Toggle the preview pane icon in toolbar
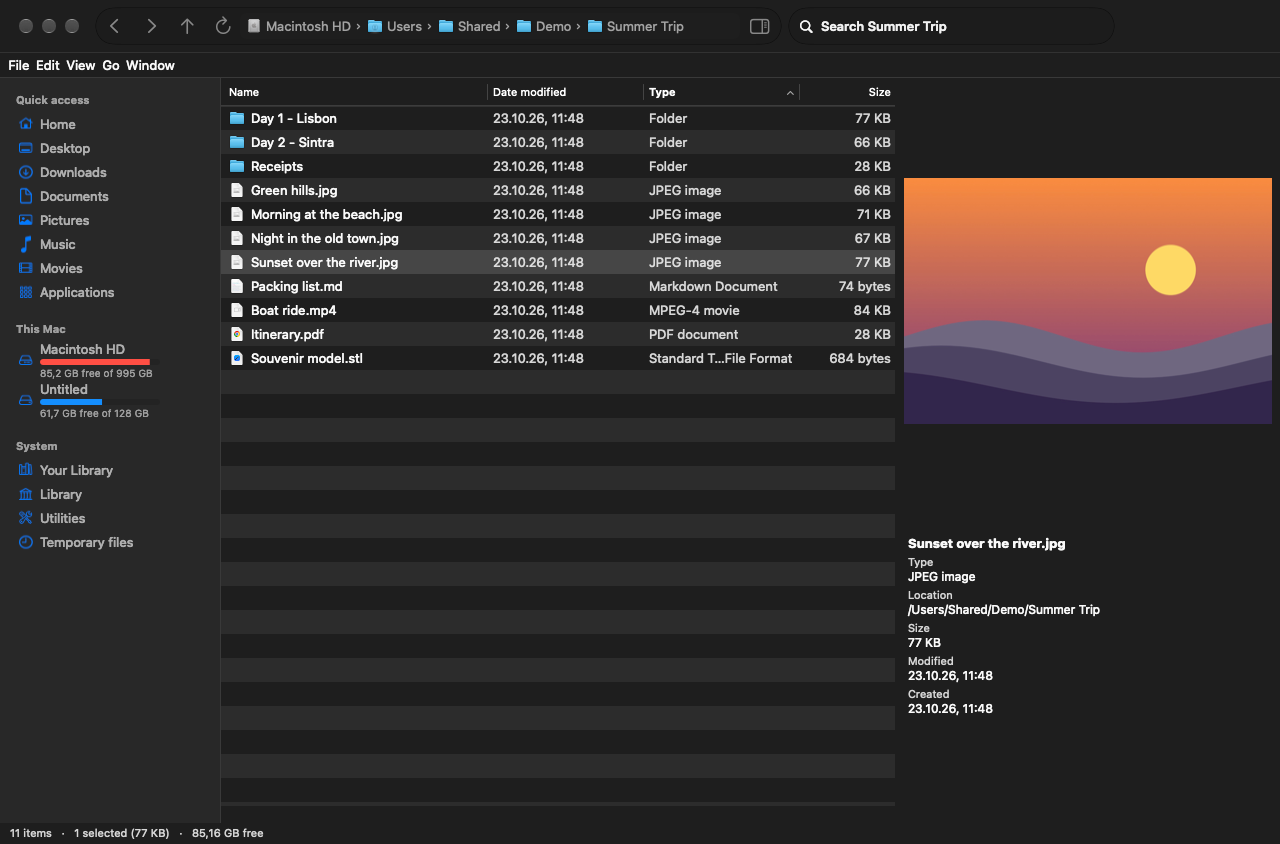 [x=760, y=26]
